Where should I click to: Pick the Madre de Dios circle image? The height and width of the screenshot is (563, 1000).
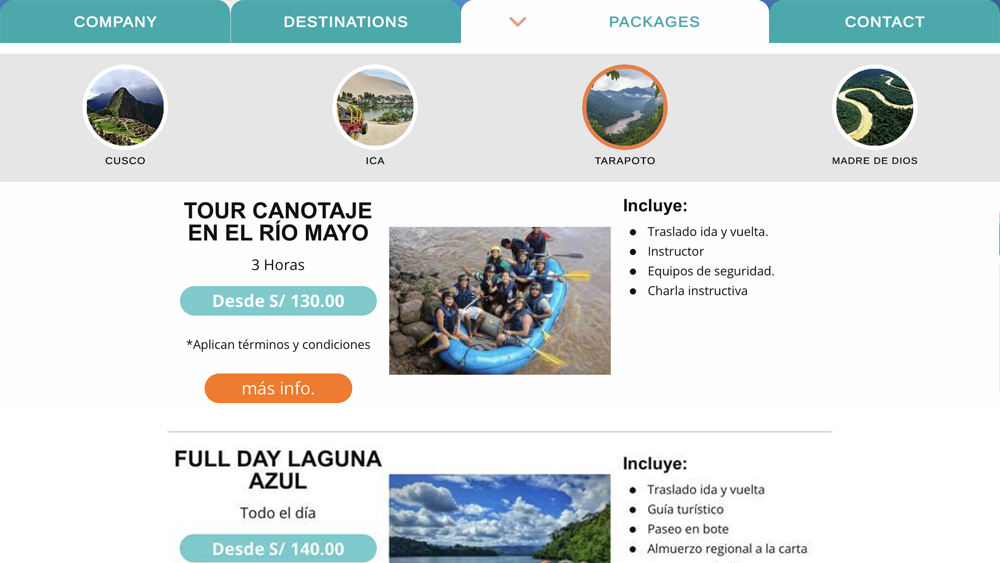coord(875,107)
